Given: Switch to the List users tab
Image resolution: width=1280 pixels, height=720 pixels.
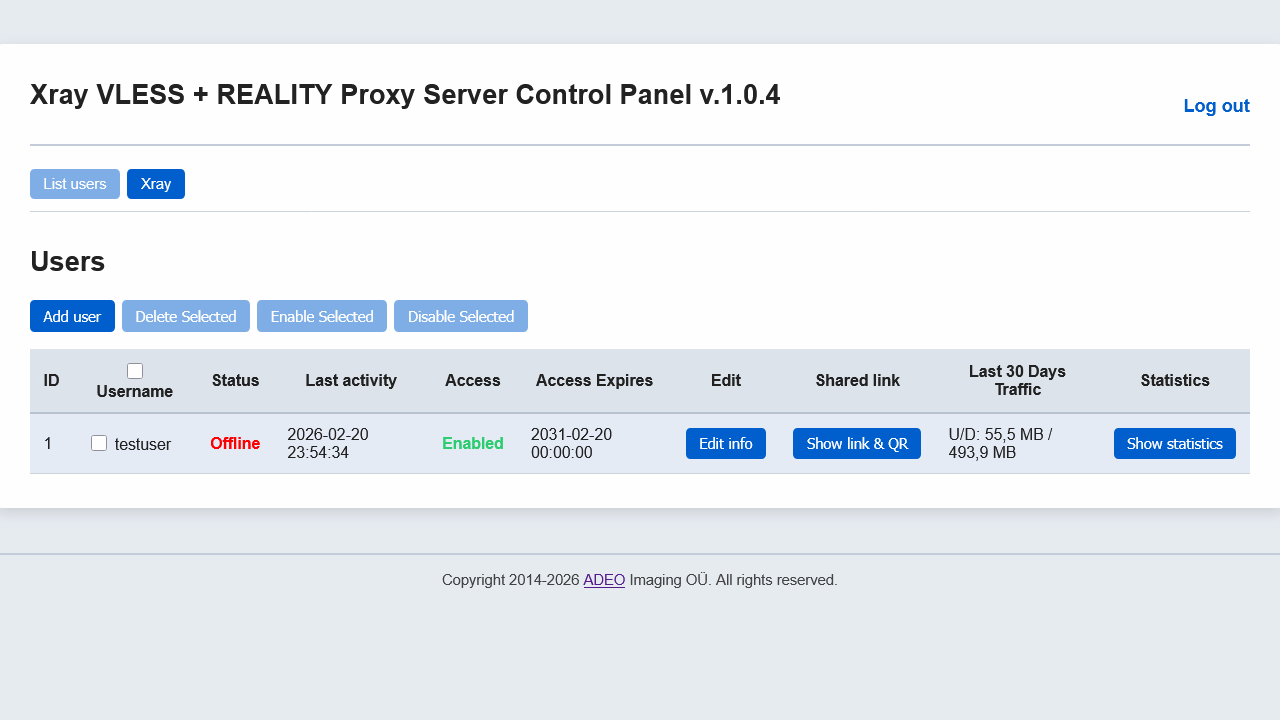Looking at the screenshot, I should click(x=75, y=184).
